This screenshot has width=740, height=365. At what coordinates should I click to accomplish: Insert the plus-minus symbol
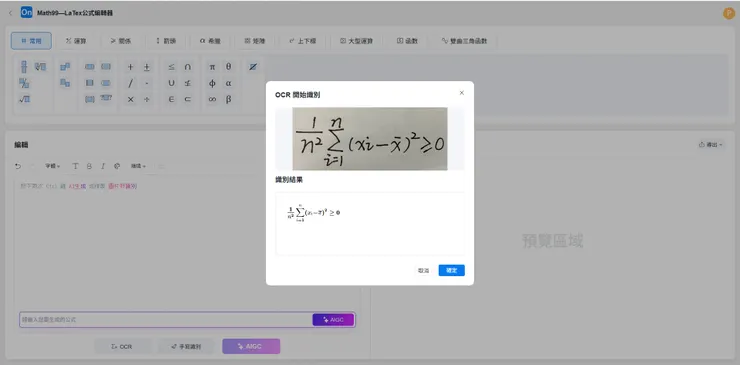pyautogui.click(x=147, y=67)
